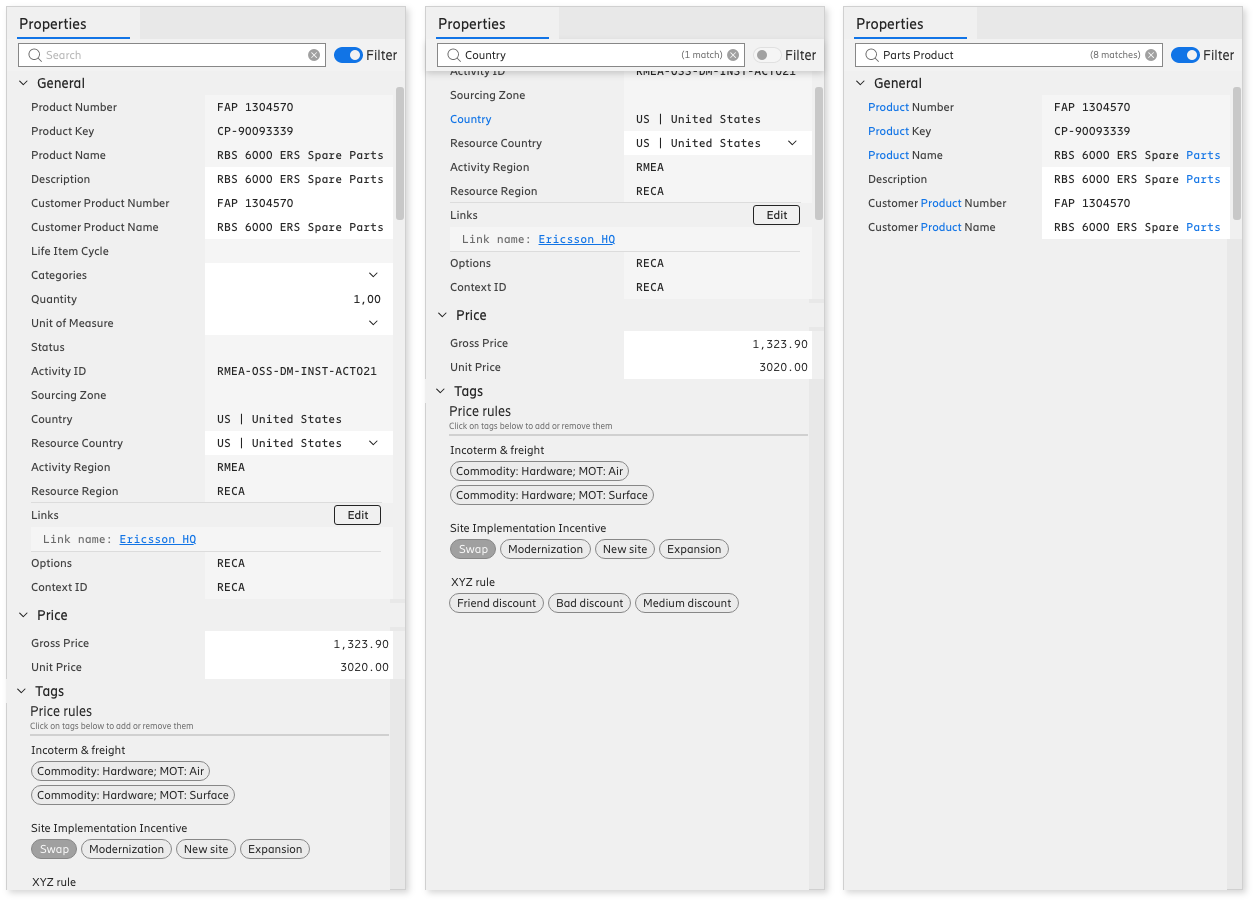This screenshot has width=1254, height=902.
Task: Click the Quantity field showing 1,00
Action: [x=299, y=299]
